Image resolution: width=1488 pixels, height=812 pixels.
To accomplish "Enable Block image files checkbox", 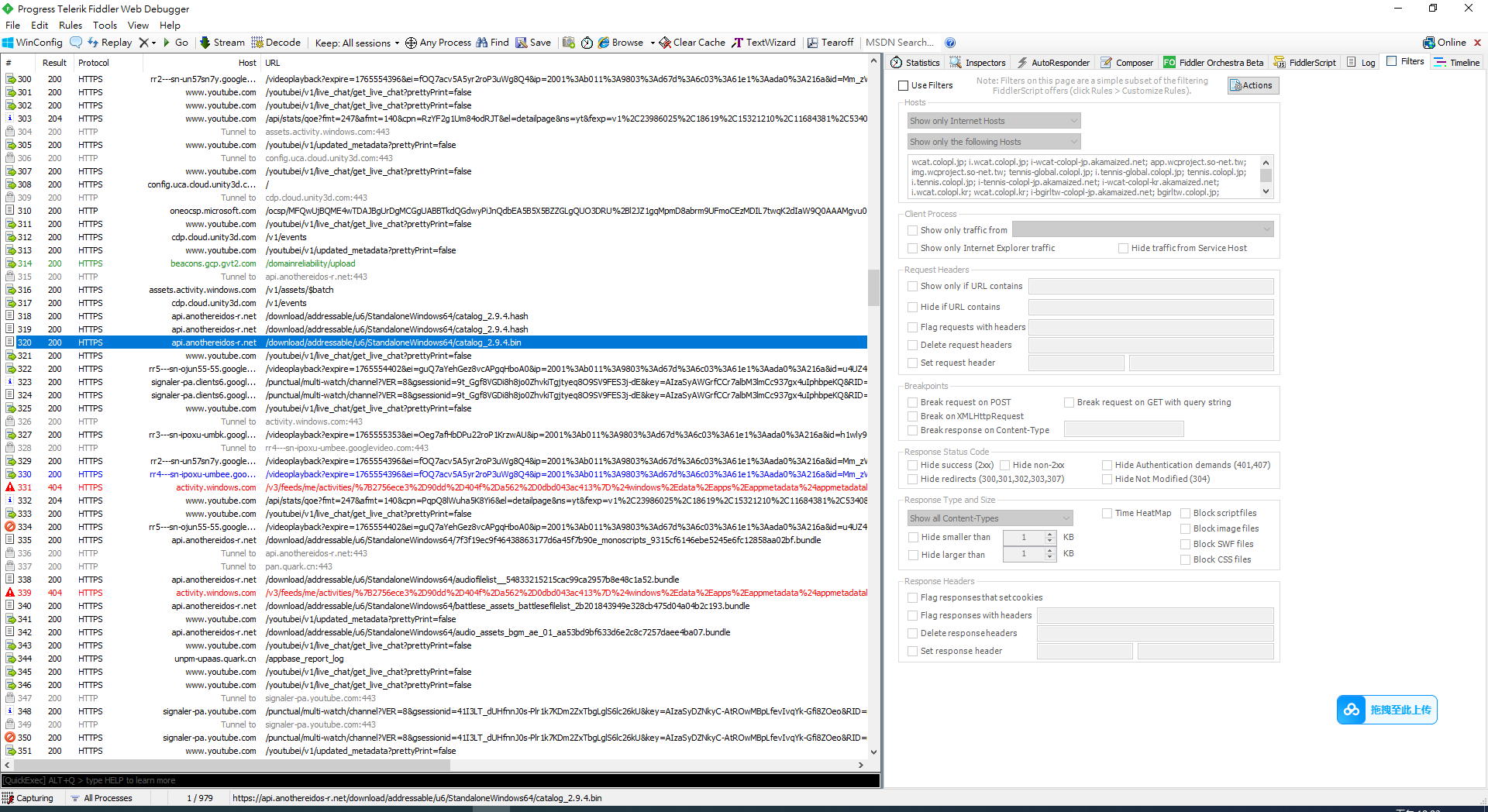I will coord(1186,528).
